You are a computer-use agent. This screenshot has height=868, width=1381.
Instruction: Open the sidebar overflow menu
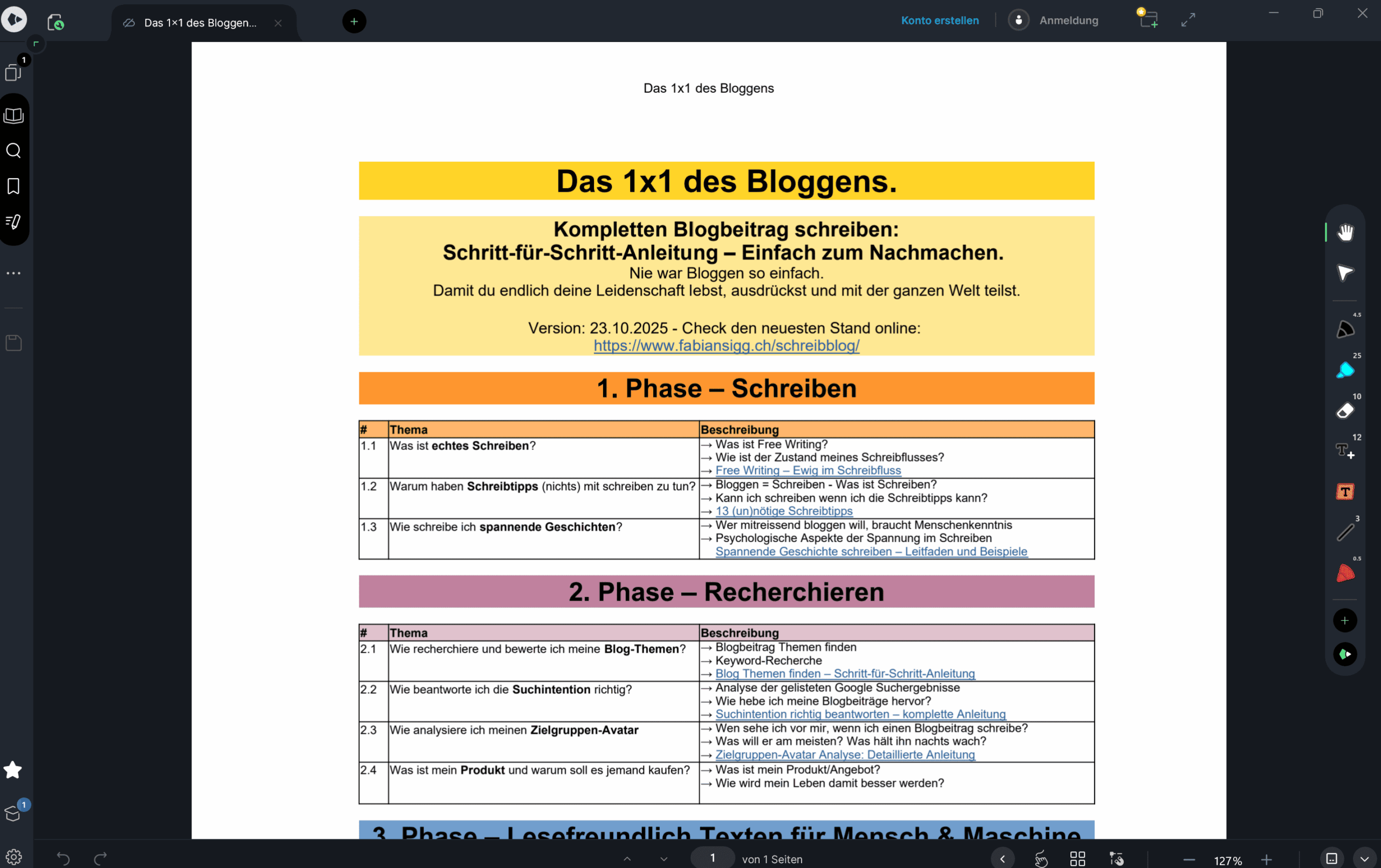click(x=14, y=272)
